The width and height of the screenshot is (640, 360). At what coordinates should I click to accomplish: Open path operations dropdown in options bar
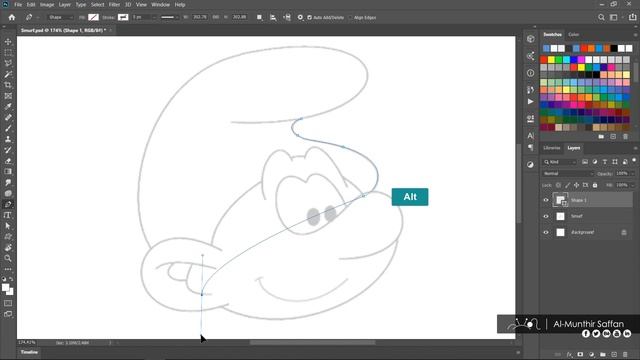pyautogui.click(x=260, y=17)
